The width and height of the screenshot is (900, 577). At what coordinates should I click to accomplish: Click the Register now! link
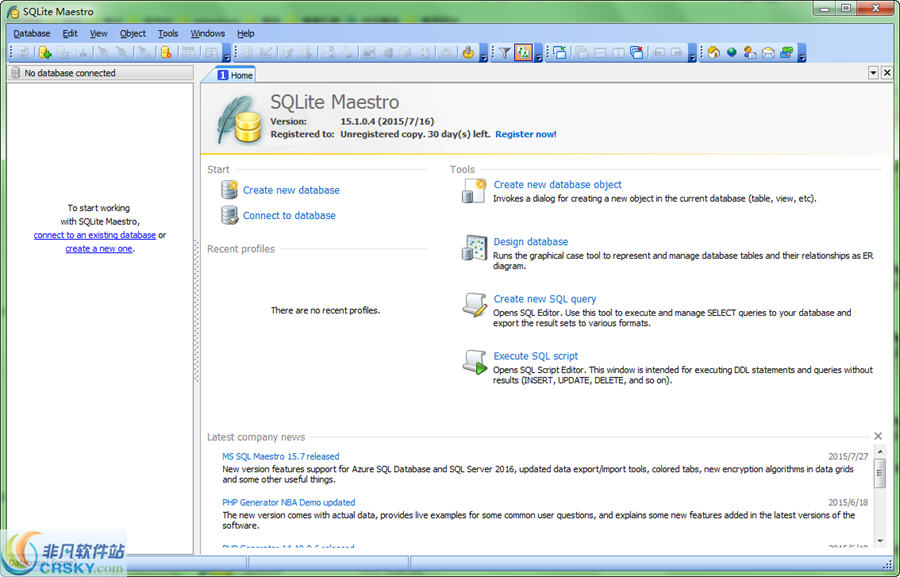[526, 134]
